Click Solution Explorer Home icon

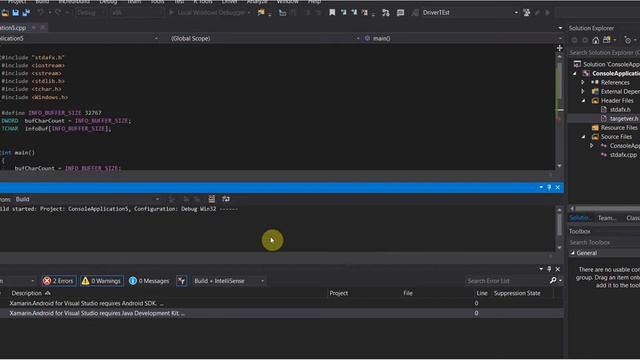pyautogui.click(x=596, y=40)
